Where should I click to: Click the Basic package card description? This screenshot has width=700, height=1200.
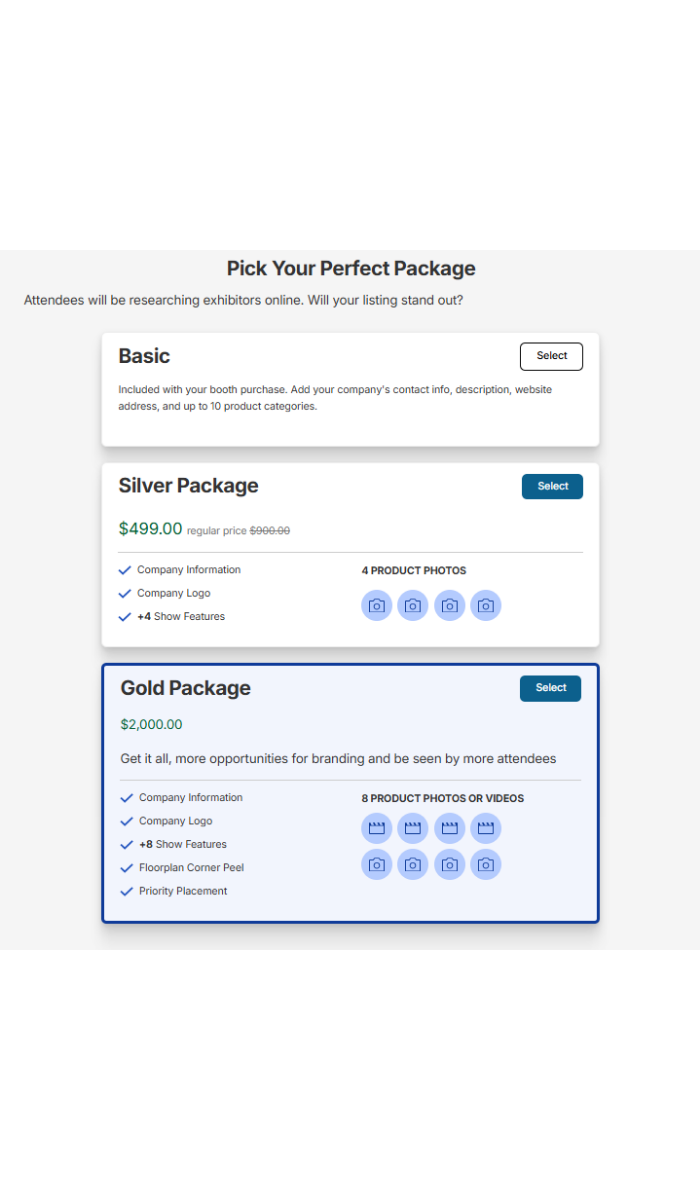tap(335, 398)
